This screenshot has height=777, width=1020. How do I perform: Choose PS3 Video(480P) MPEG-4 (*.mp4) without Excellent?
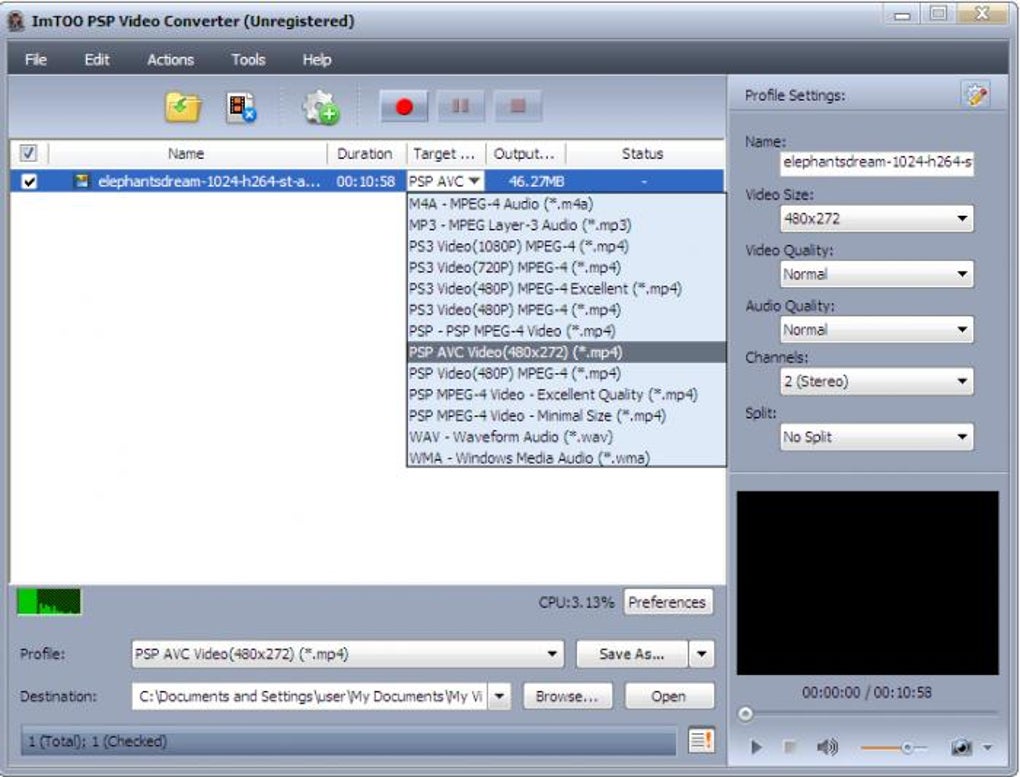[x=566, y=310]
